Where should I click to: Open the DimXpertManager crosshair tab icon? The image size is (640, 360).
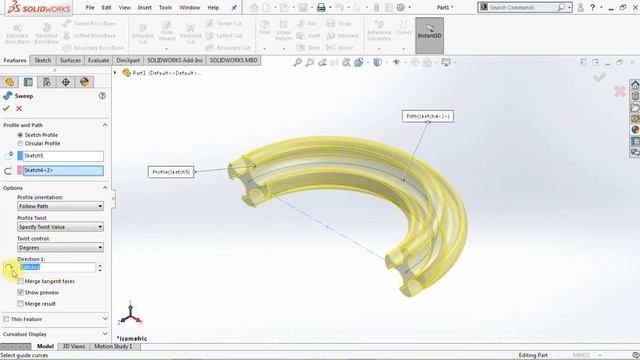66,82
